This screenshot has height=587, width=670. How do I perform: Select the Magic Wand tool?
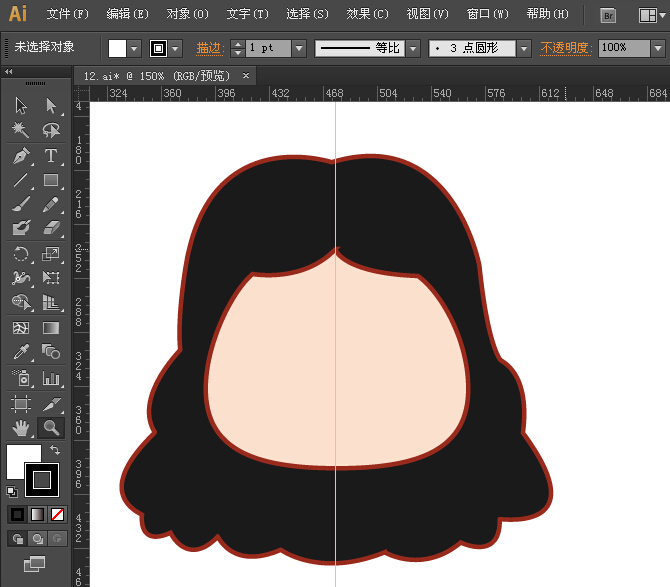coord(20,131)
